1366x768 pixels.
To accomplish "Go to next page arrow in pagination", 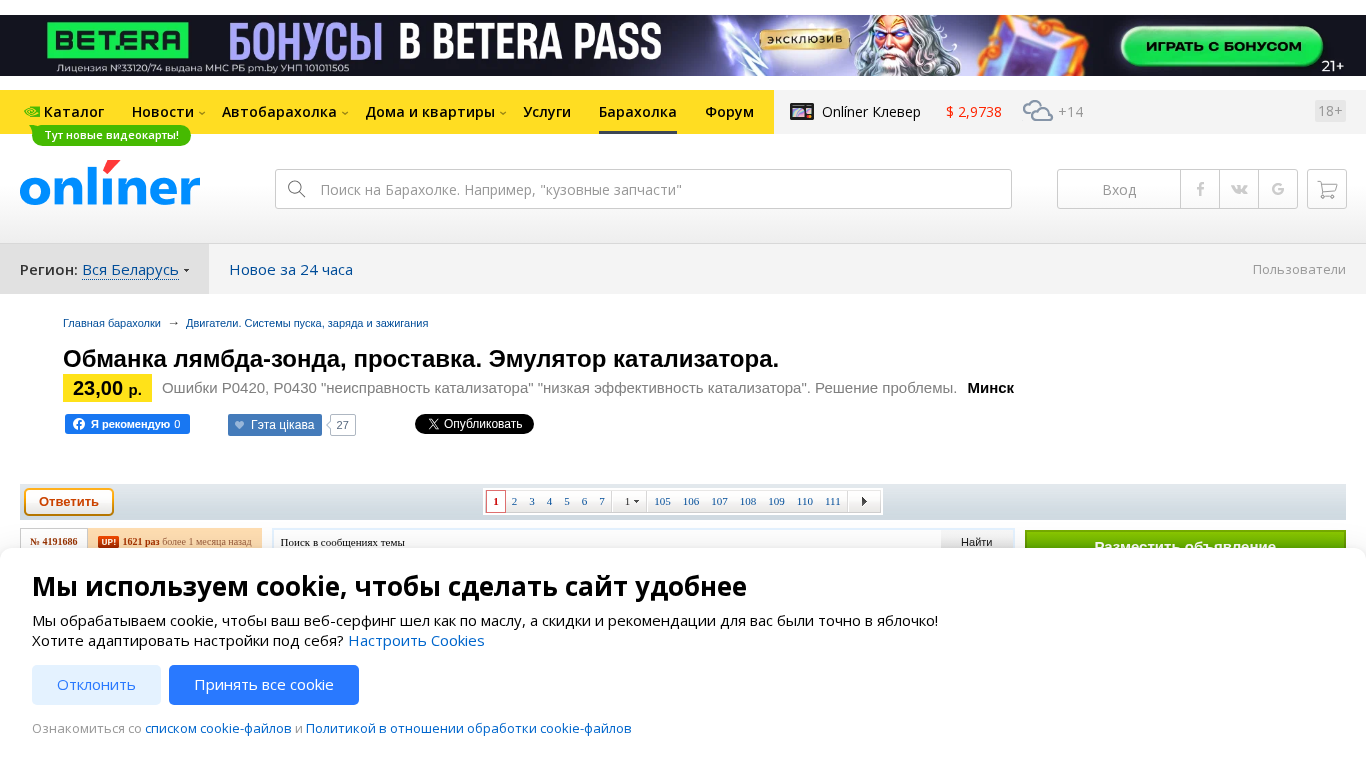I will point(864,501).
